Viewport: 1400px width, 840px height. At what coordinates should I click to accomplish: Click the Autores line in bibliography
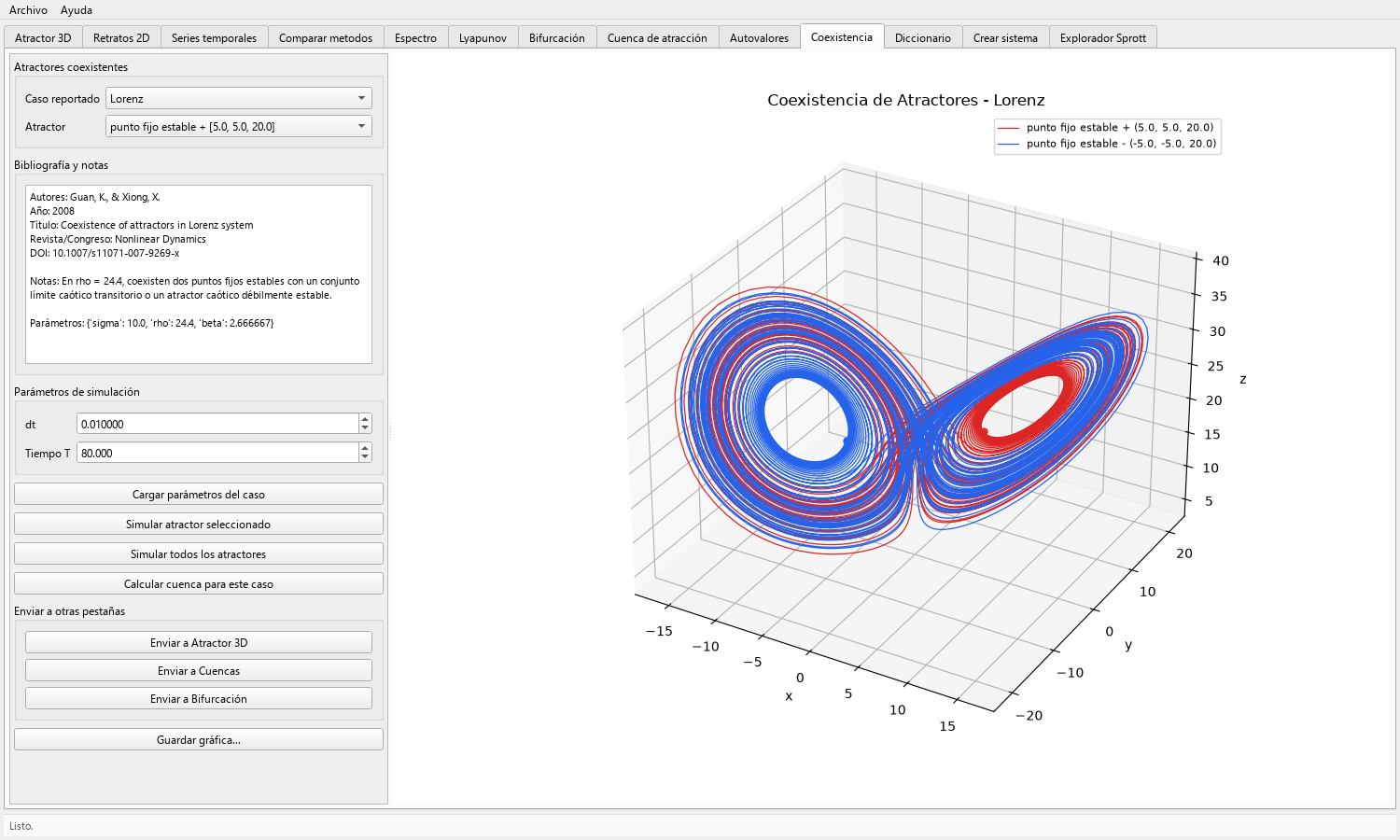[x=95, y=197]
